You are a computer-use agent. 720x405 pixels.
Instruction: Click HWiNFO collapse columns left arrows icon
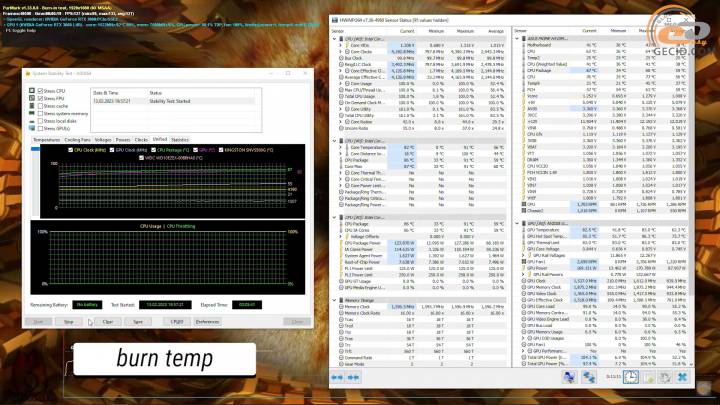(x=337, y=377)
